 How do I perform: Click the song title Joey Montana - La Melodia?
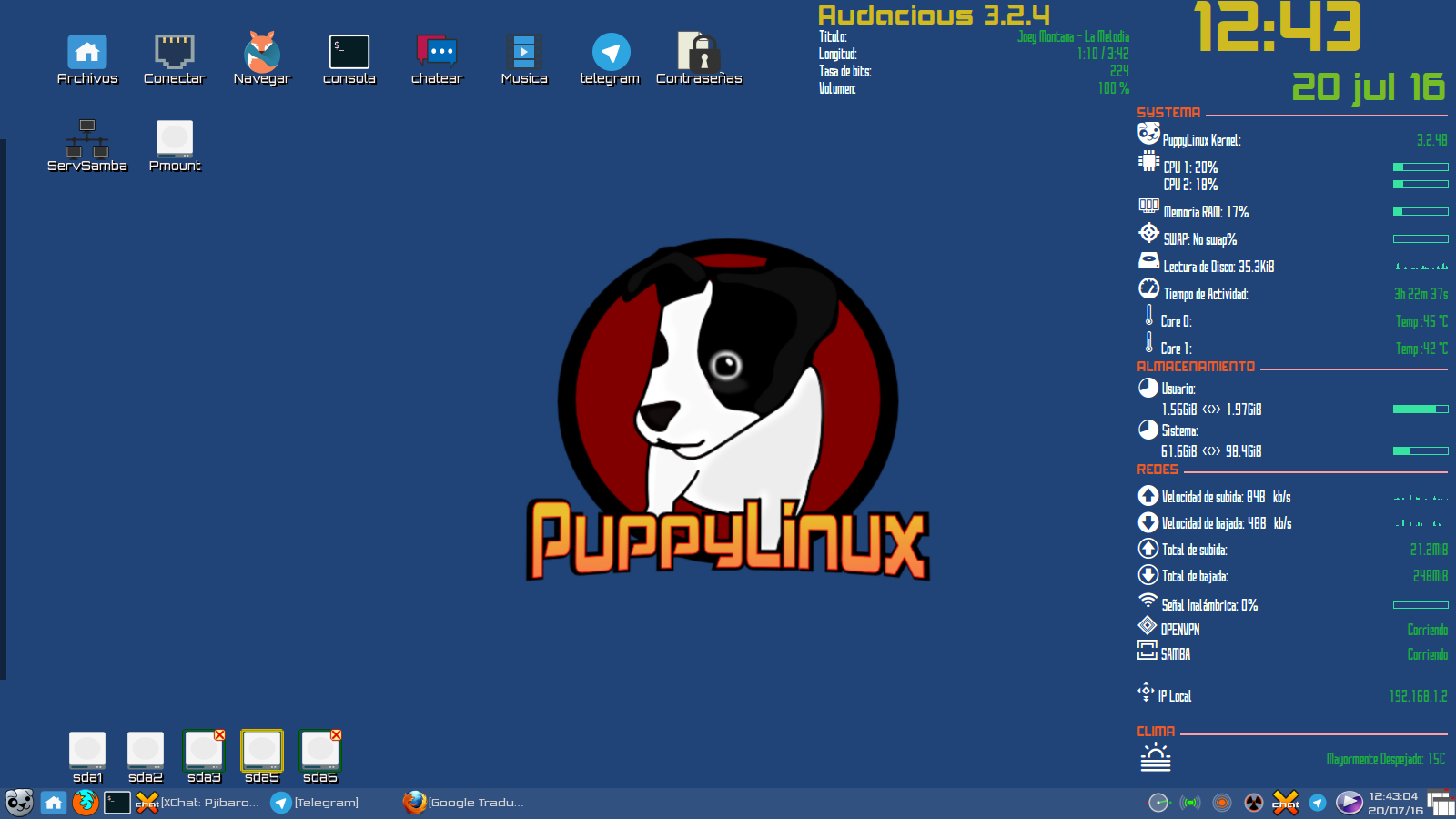(x=1073, y=36)
